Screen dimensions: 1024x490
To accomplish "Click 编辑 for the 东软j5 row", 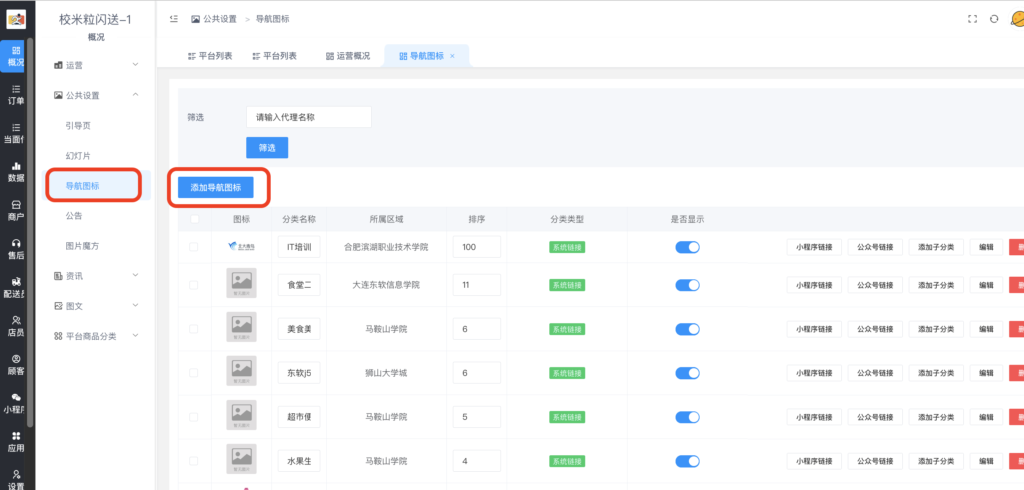I will click(x=986, y=373).
